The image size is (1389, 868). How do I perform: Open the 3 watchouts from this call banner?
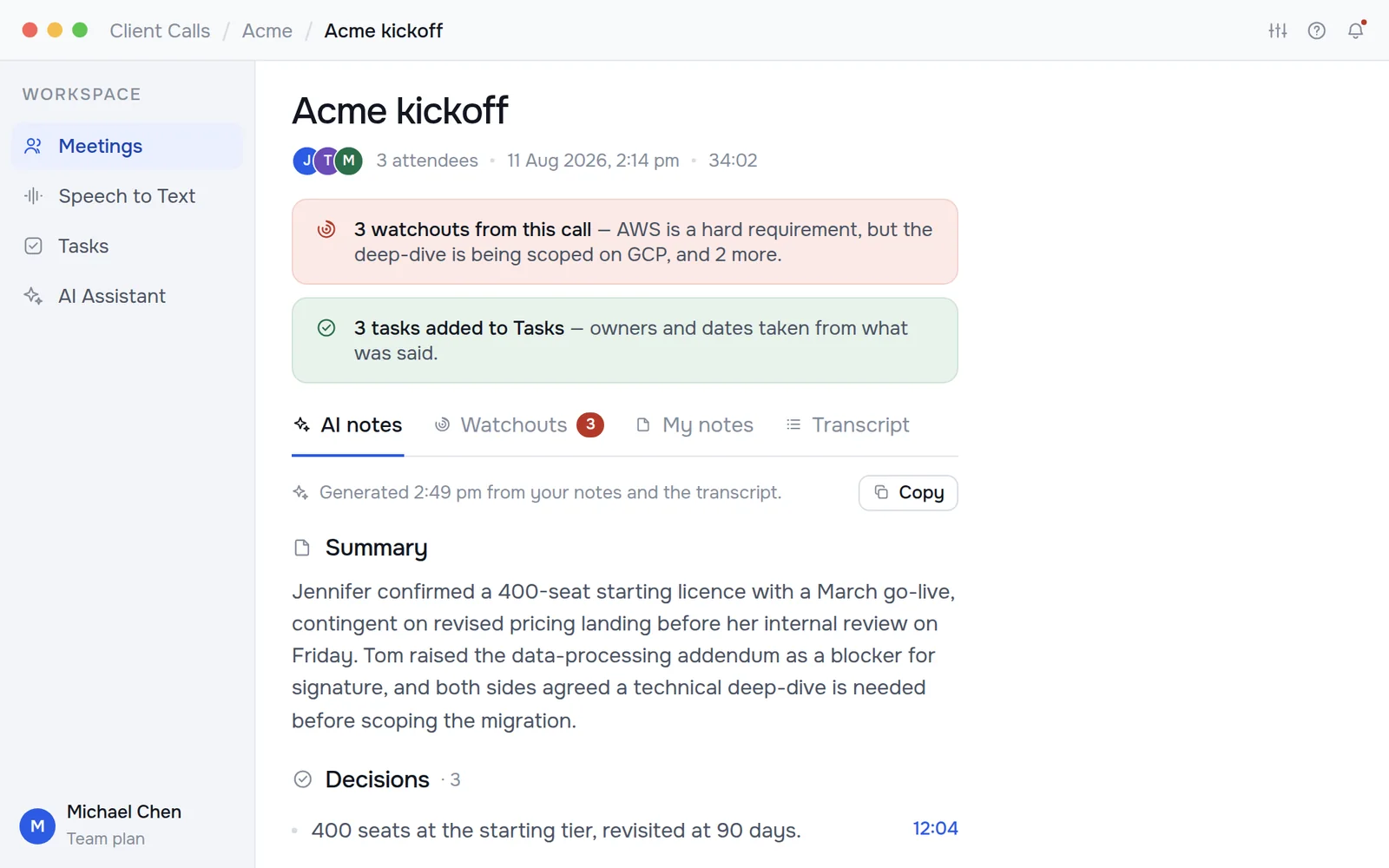[625, 242]
